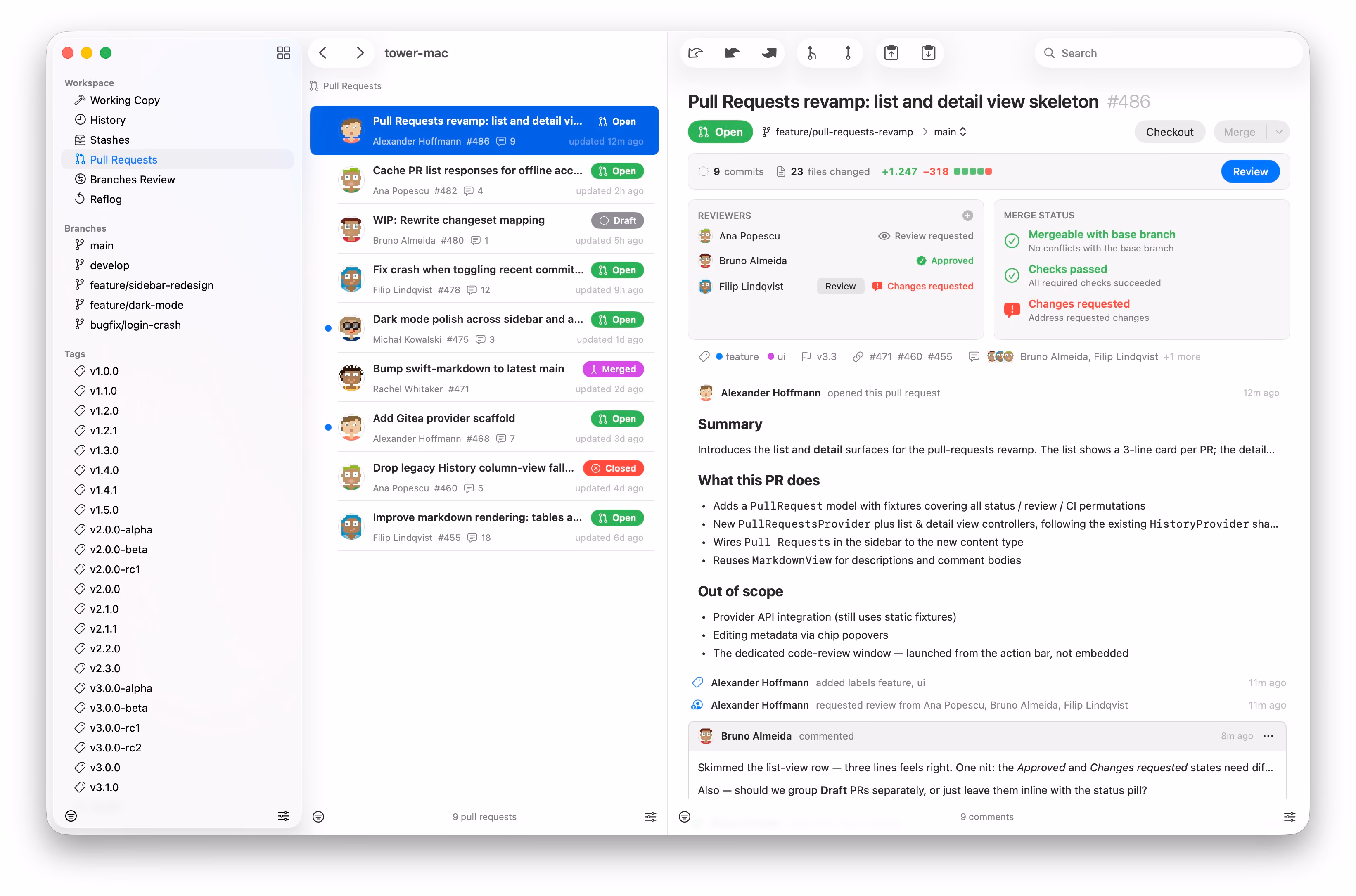Click the sidebar filter icon at bottom left
The height and width of the screenshot is (896, 1356).
pos(71,816)
